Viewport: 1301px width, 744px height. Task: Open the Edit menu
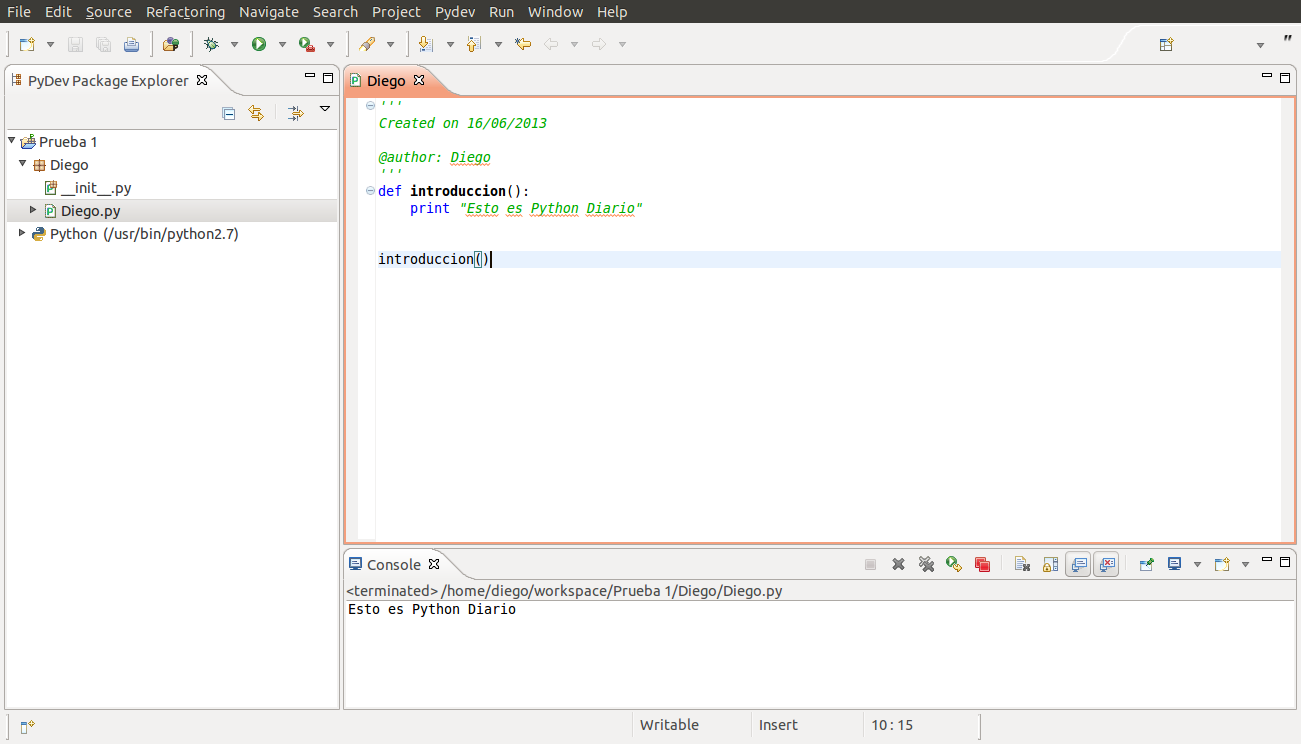point(58,12)
